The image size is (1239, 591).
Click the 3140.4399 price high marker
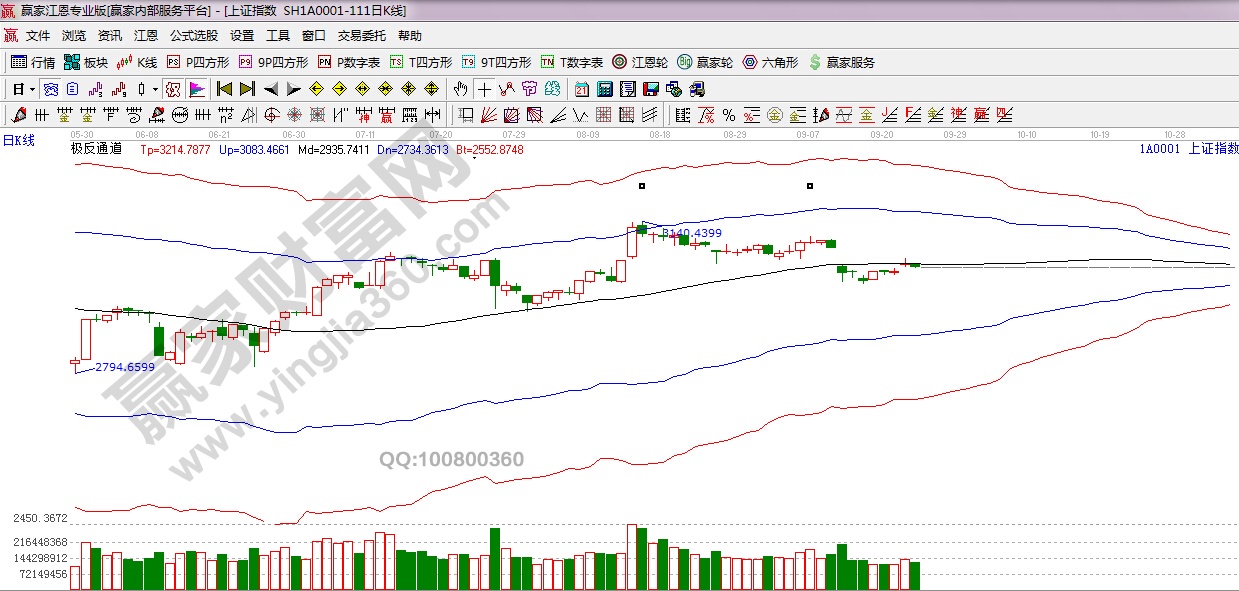tap(691, 233)
